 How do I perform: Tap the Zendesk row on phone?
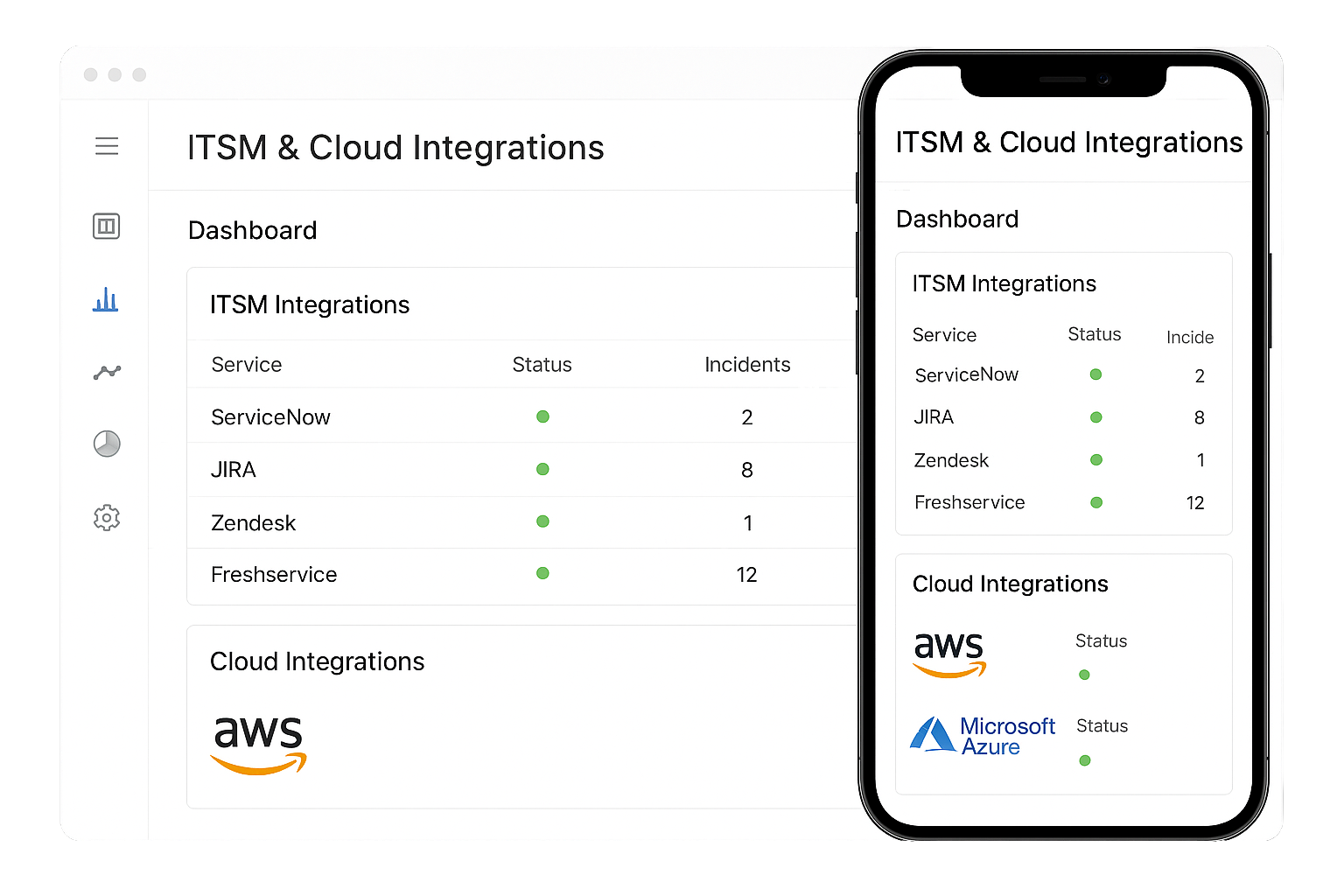[x=951, y=460]
